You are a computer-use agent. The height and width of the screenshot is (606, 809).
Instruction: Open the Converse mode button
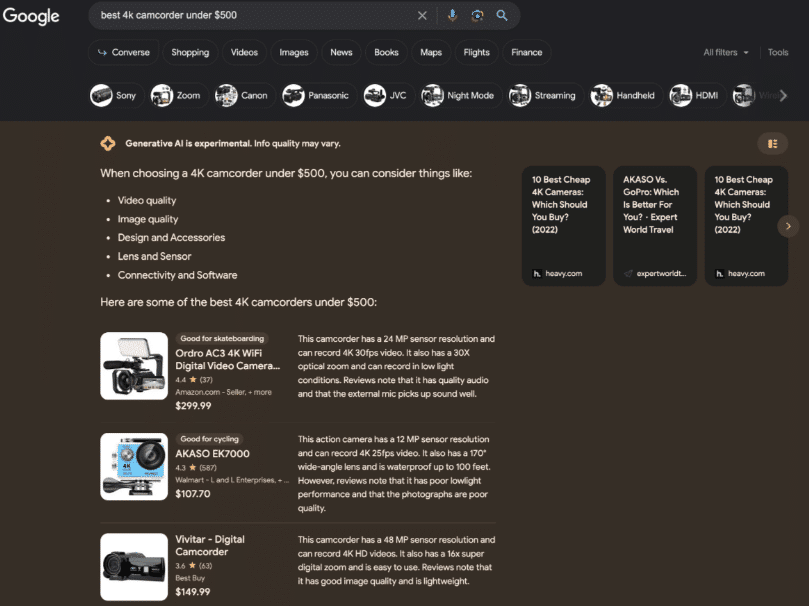(x=122, y=52)
